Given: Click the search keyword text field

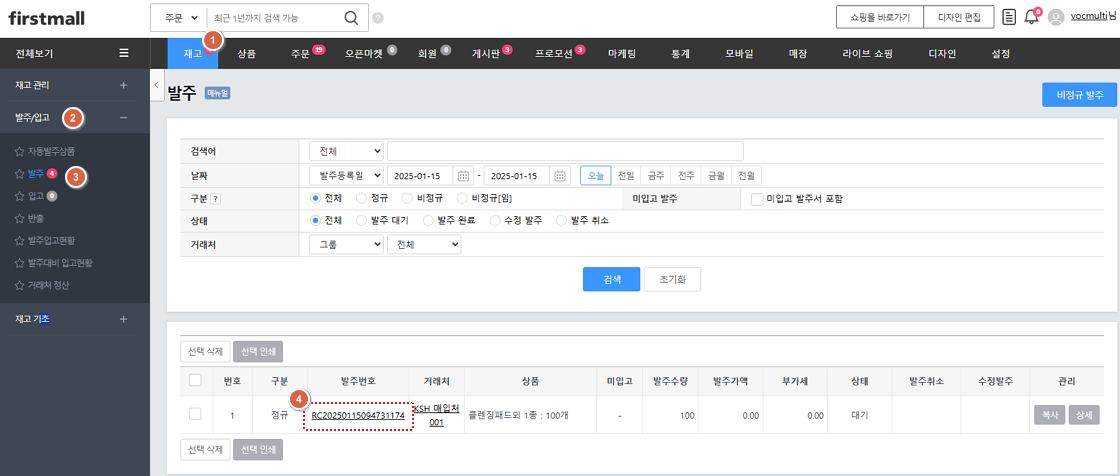Looking at the screenshot, I should click(565, 151).
